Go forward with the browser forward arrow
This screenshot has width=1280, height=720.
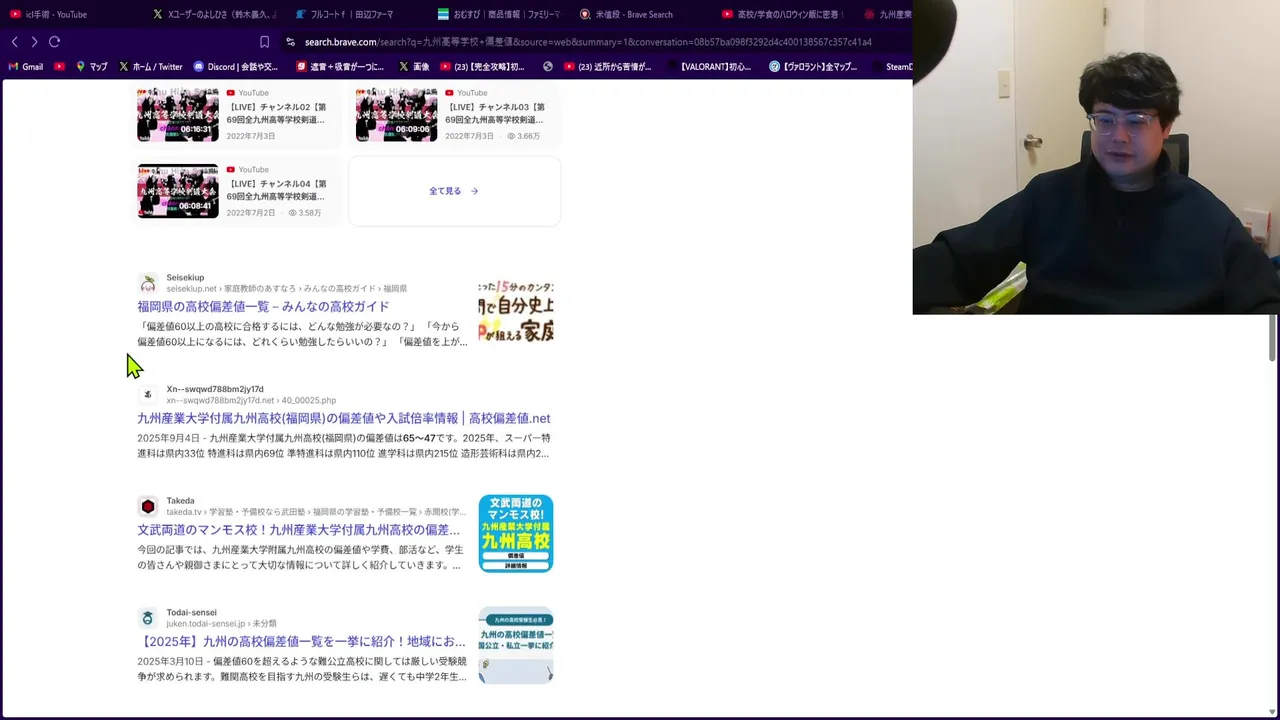click(34, 42)
